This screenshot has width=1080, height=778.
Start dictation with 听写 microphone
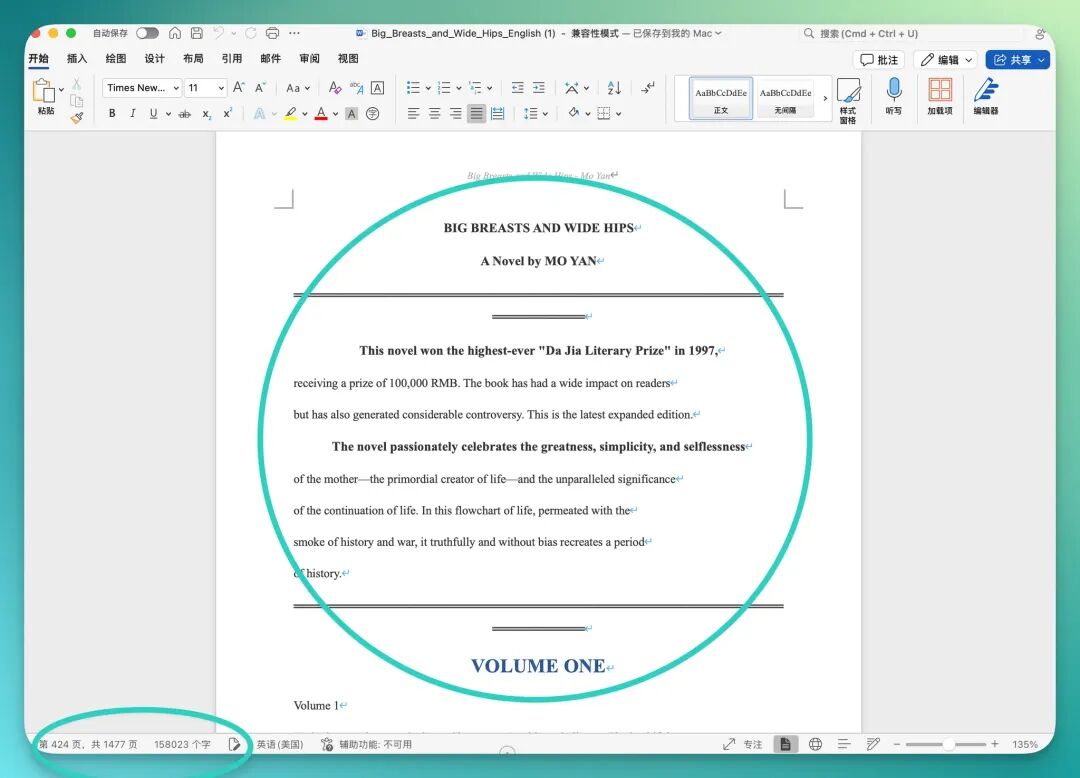[893, 96]
